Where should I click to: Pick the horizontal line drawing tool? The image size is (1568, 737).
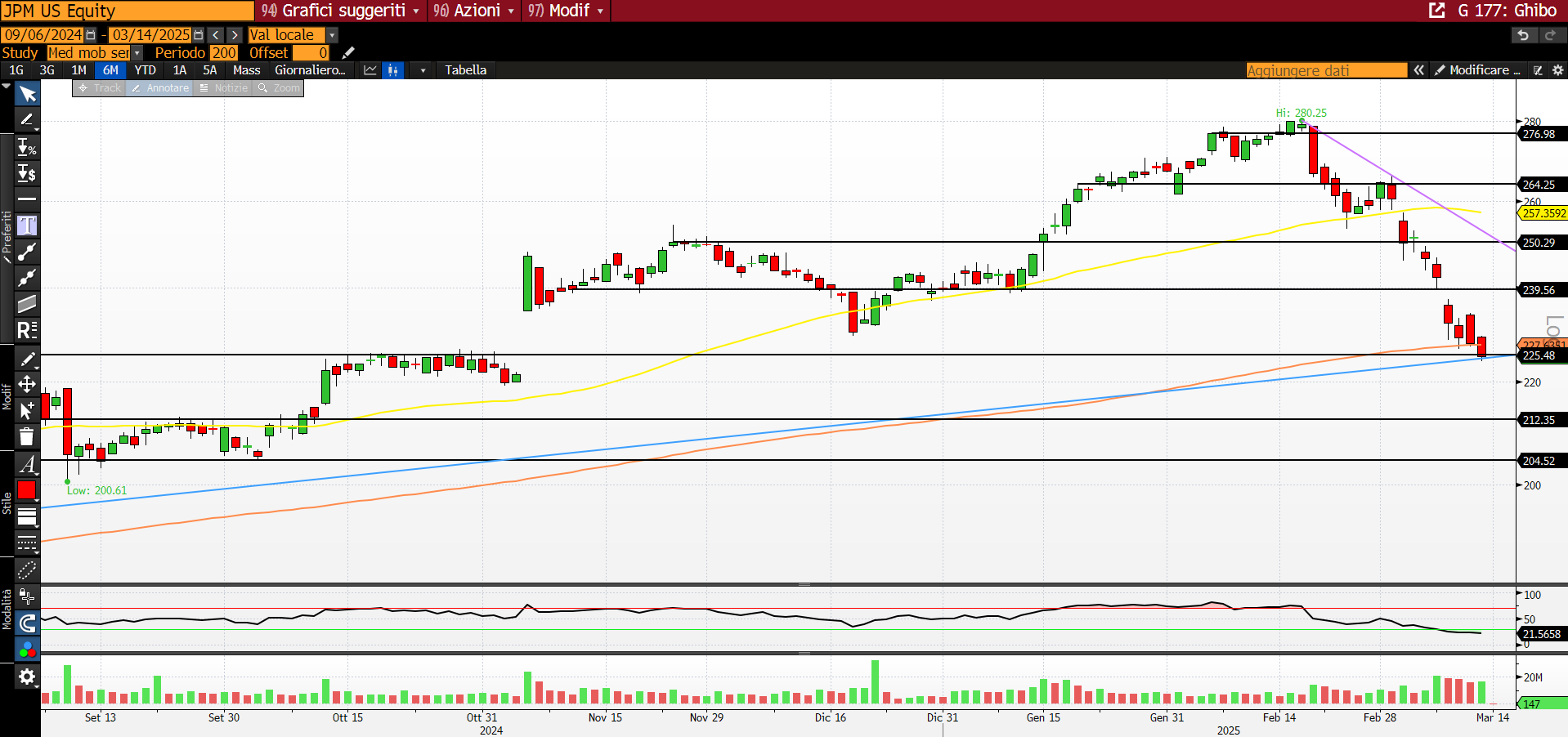coord(27,199)
